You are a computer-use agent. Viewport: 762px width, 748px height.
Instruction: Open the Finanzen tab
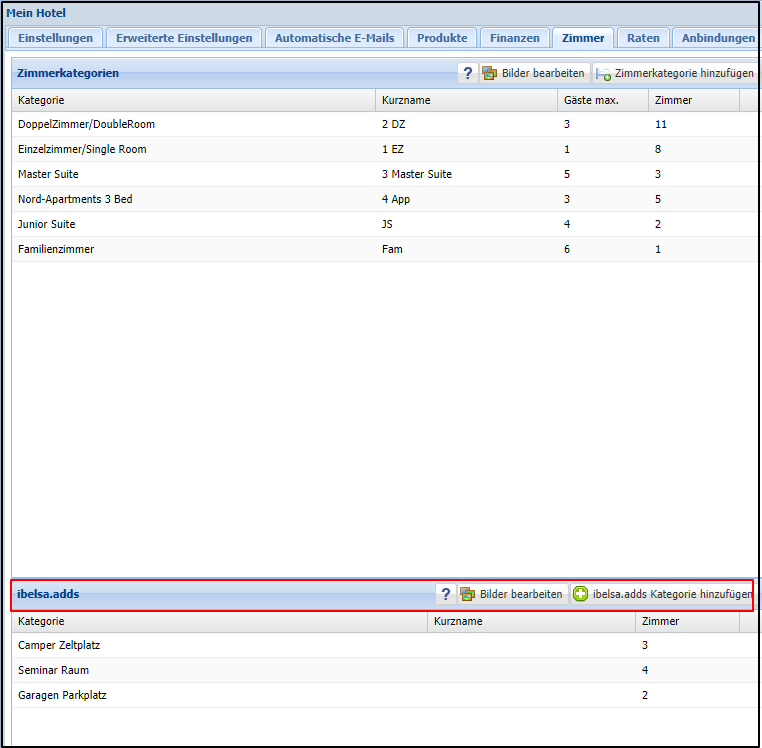[x=514, y=38]
